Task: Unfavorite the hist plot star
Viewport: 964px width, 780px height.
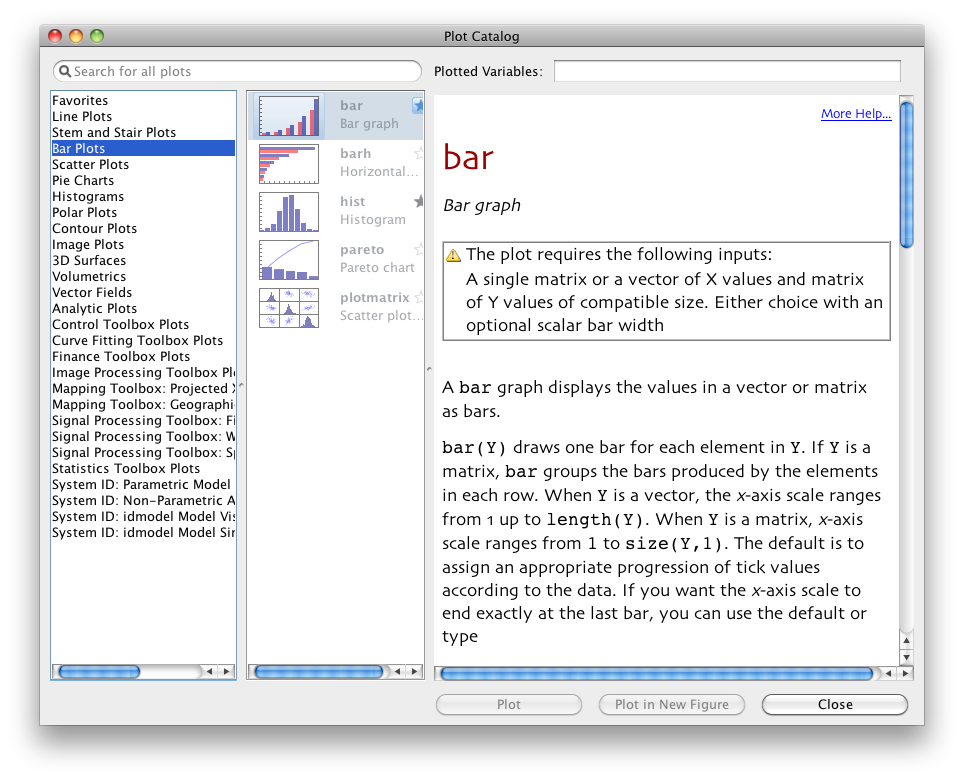Action: 419,202
